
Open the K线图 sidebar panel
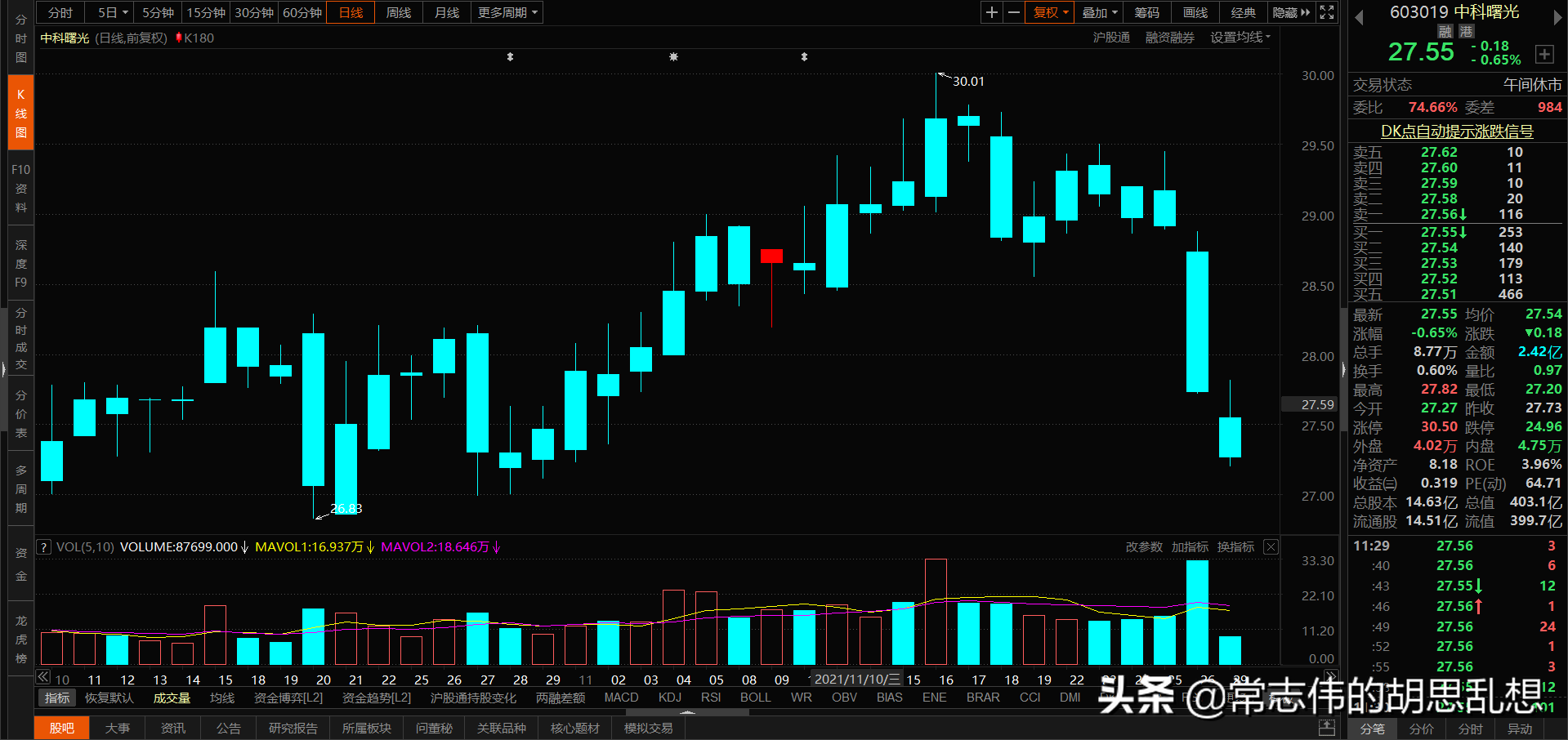(x=20, y=110)
